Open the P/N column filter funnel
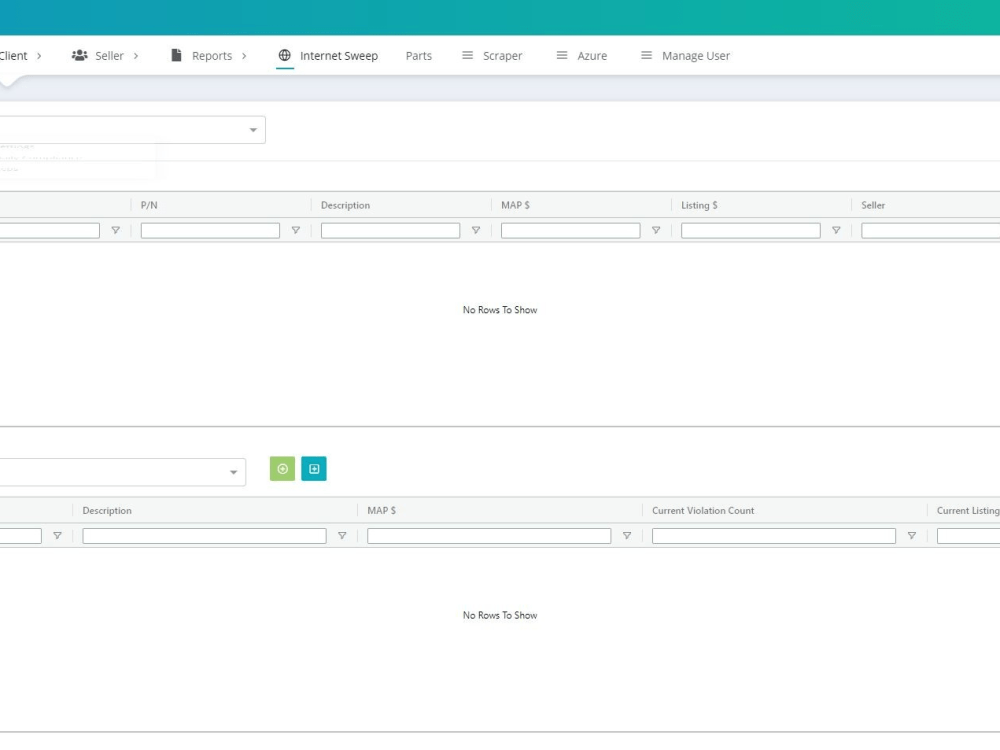This screenshot has height=750, width=1000. point(296,230)
